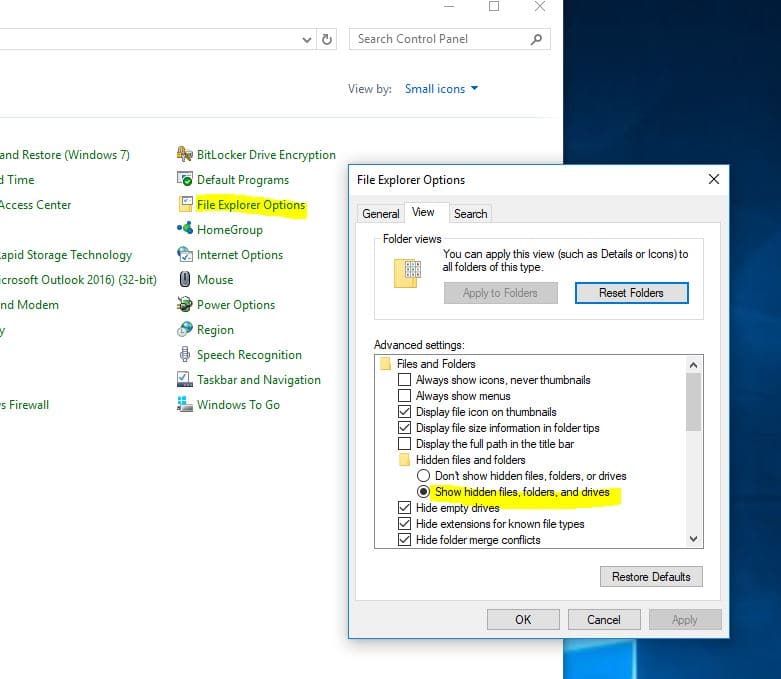Image resolution: width=781 pixels, height=679 pixels.
Task: Click the File Explorer Options icon
Action: (184, 205)
